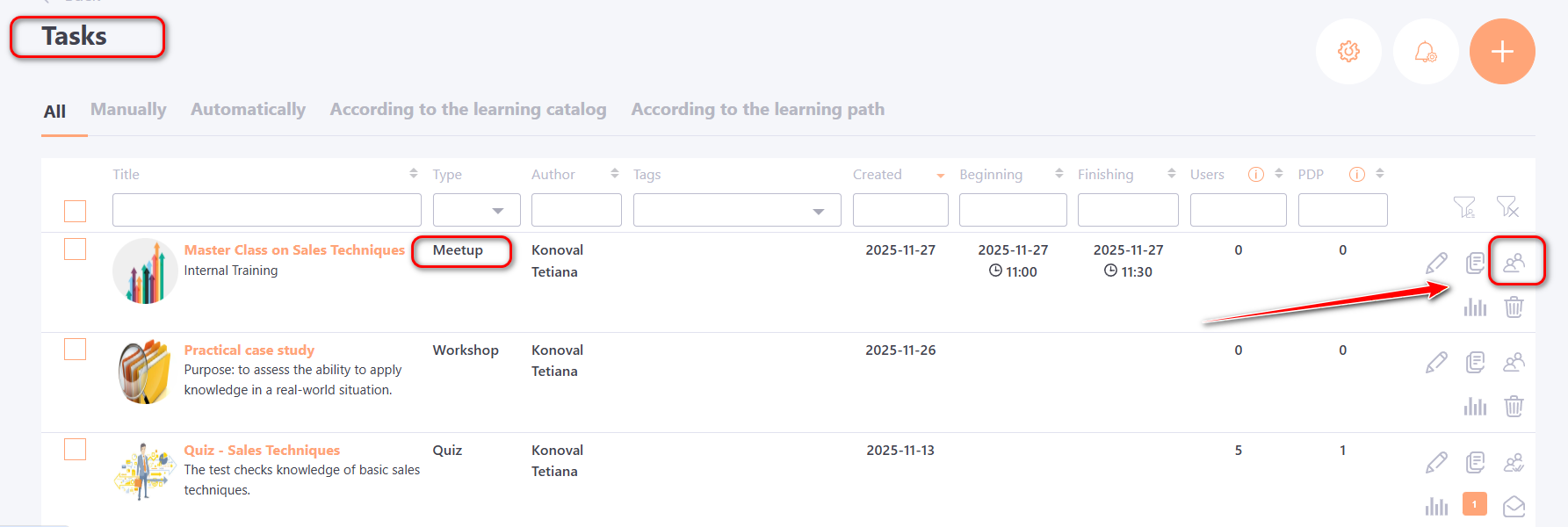Open Practical case study title link
This screenshot has height=527, width=1568.
click(249, 350)
